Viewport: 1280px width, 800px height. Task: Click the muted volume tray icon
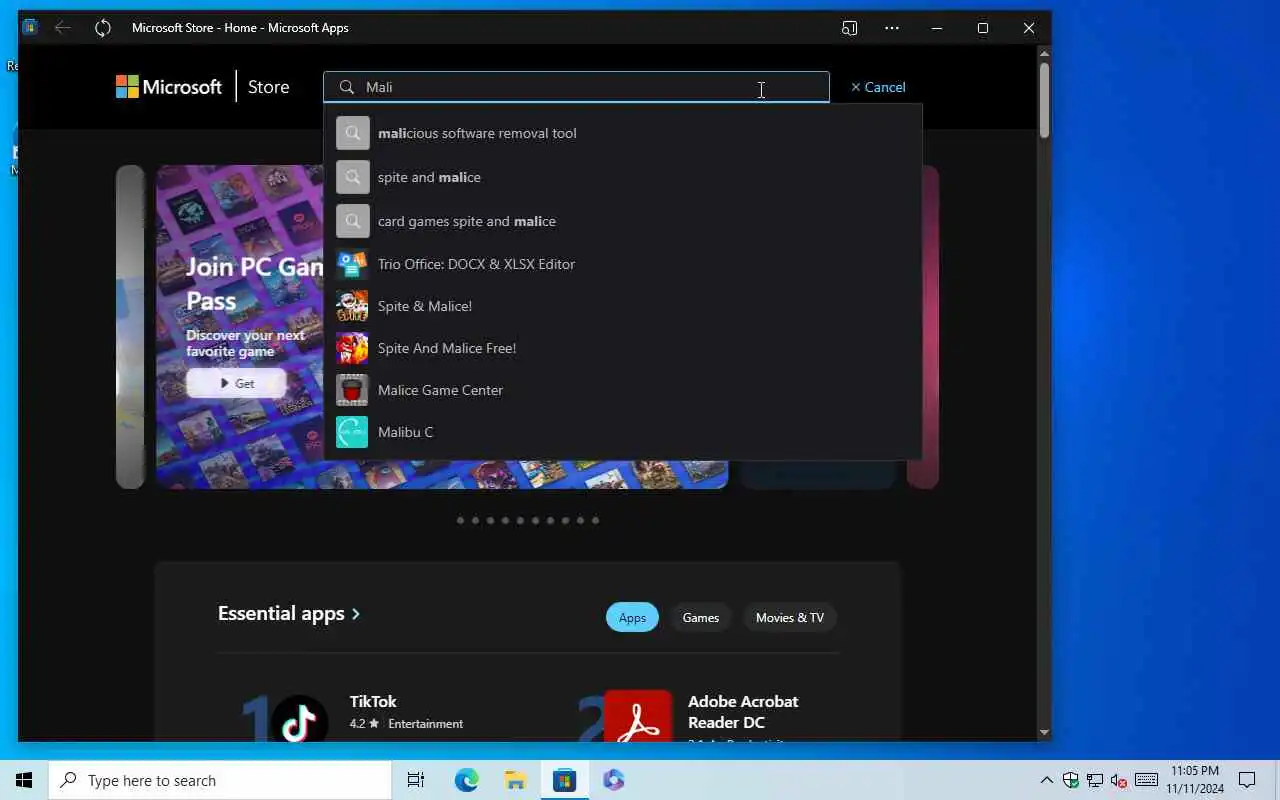1119,780
